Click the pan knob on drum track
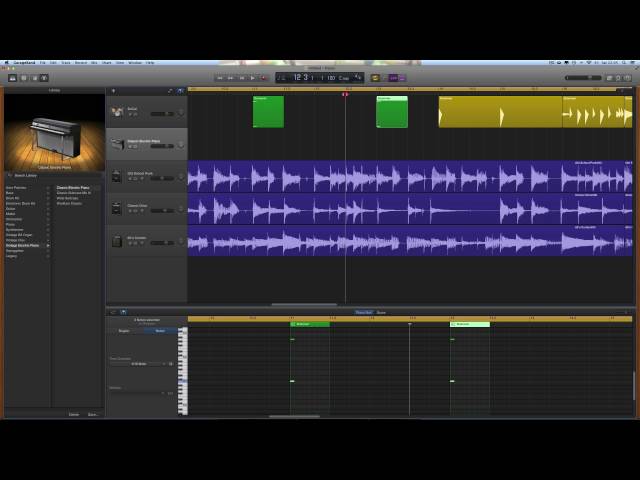The height and width of the screenshot is (480, 640). [x=180, y=113]
